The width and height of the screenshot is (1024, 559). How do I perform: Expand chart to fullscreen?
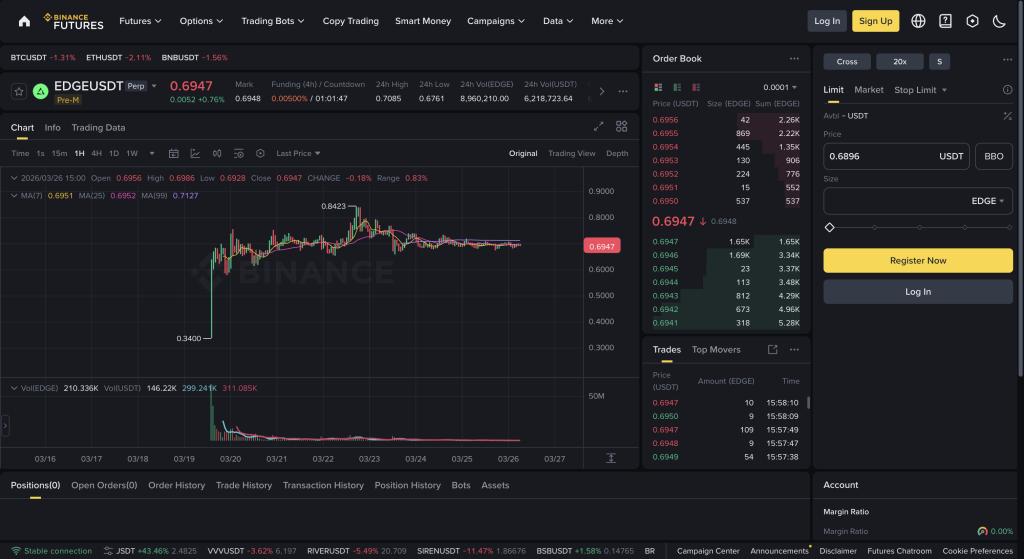(x=599, y=127)
